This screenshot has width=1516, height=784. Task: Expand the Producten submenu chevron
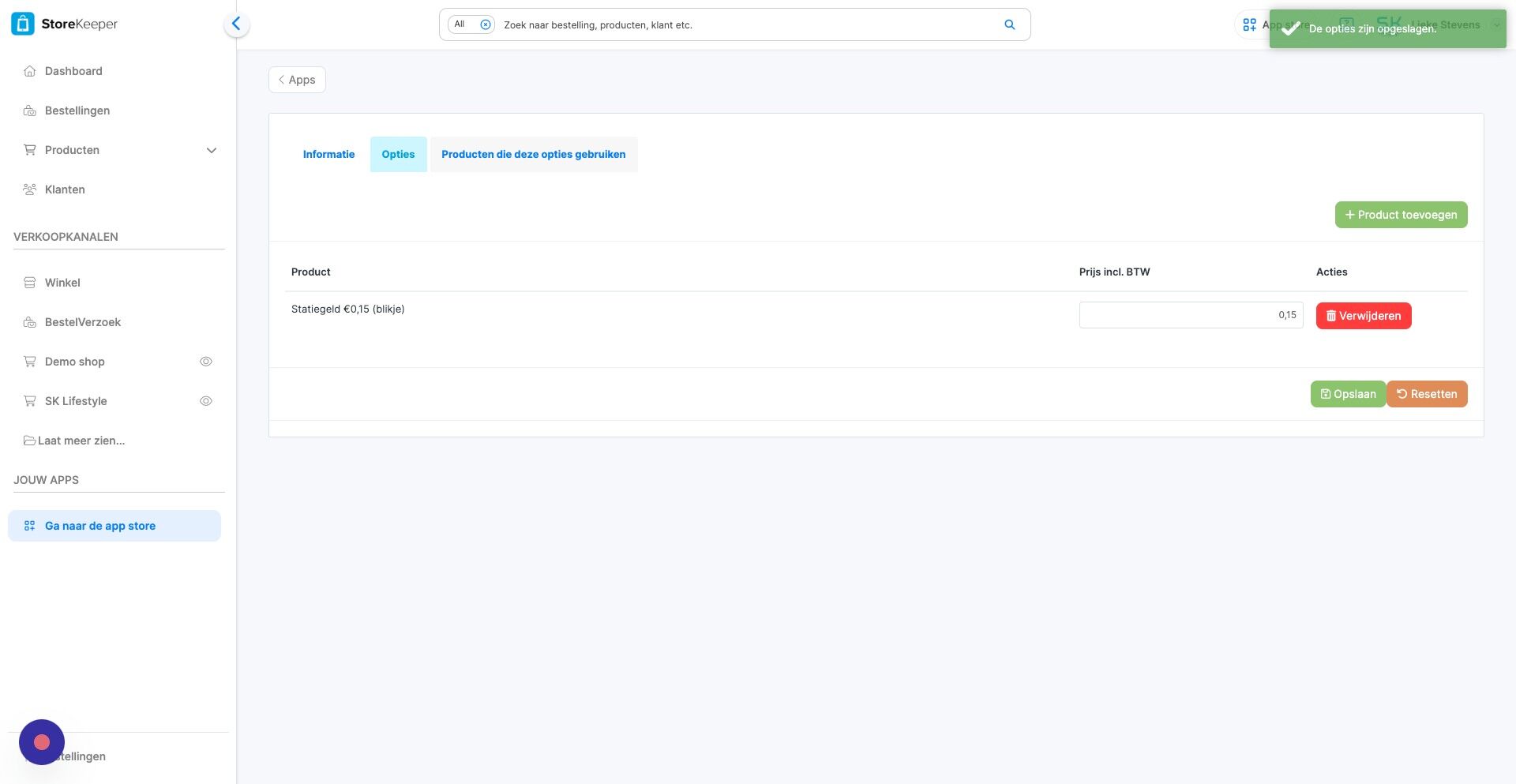click(x=211, y=150)
